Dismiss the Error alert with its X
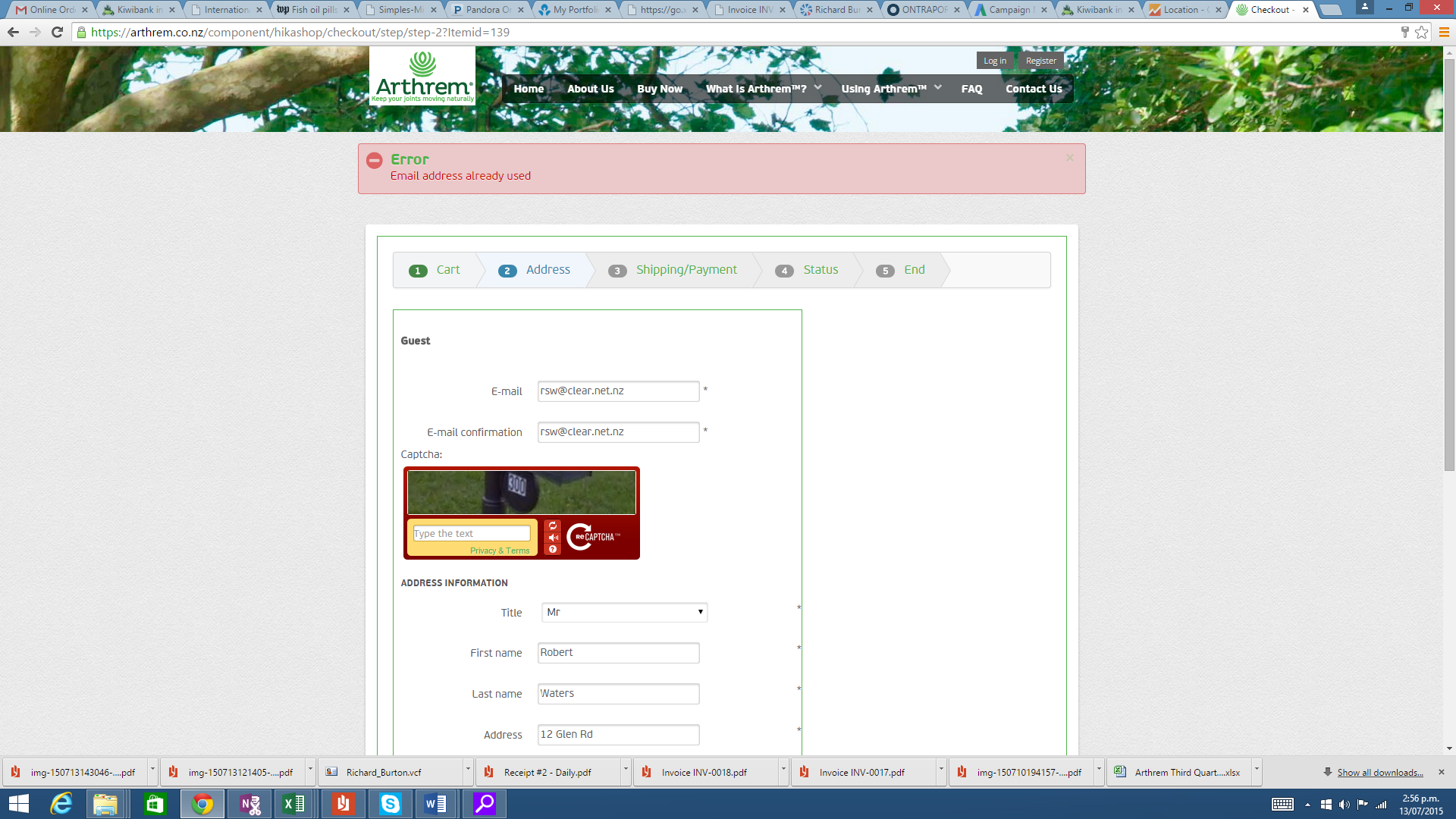The height and width of the screenshot is (819, 1456). pyautogui.click(x=1069, y=158)
